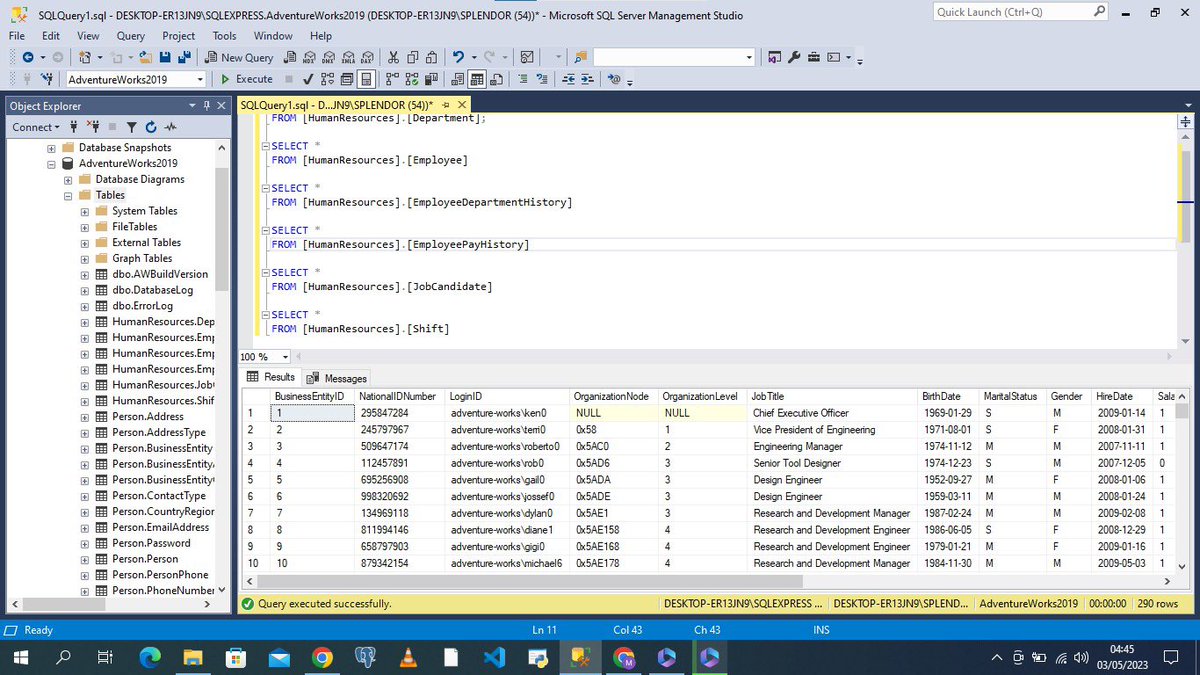Click the Decrease Indent icon
The width and height of the screenshot is (1200, 675).
pos(568,79)
